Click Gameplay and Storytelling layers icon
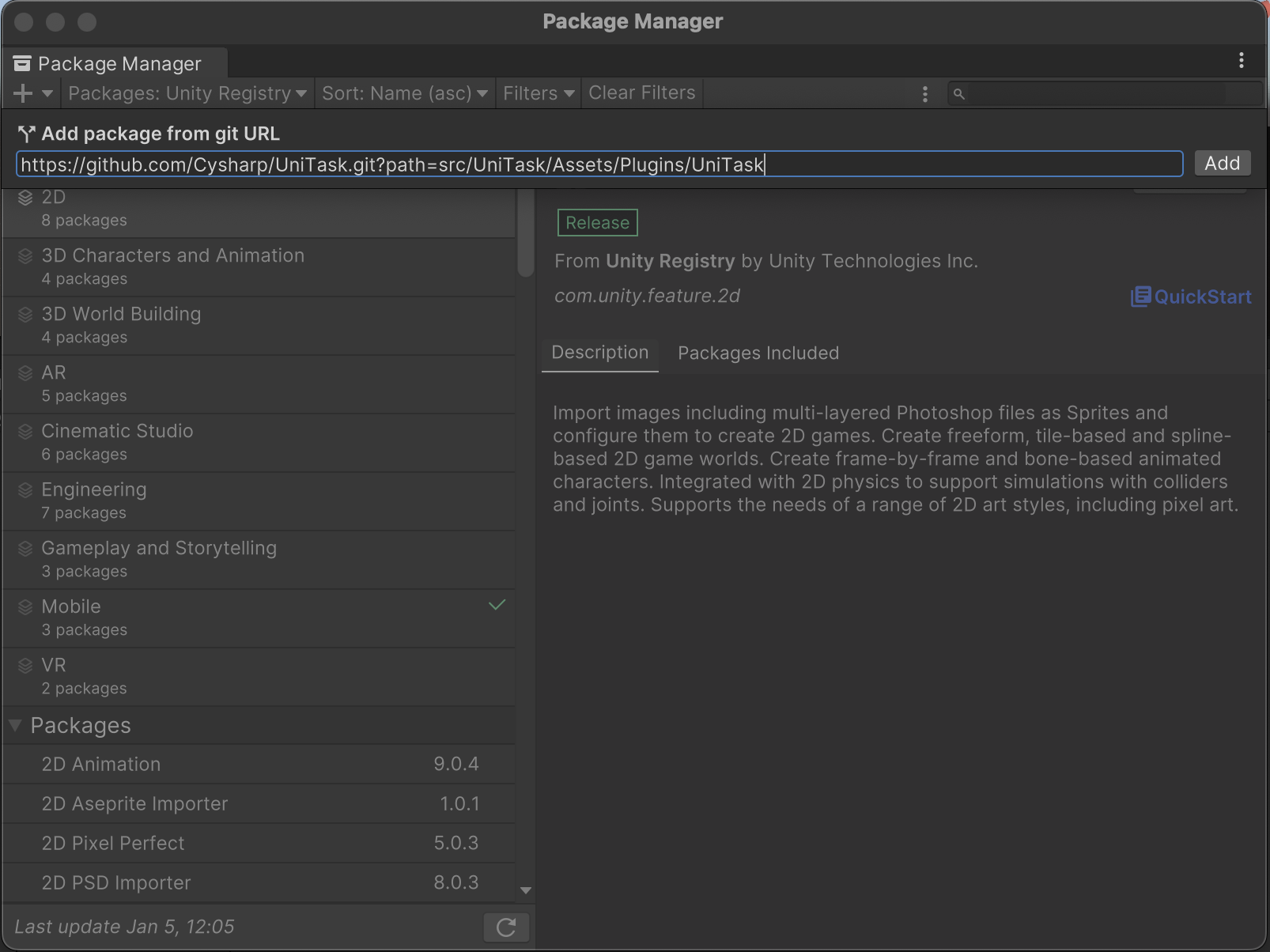The height and width of the screenshot is (952, 1270). (x=25, y=549)
